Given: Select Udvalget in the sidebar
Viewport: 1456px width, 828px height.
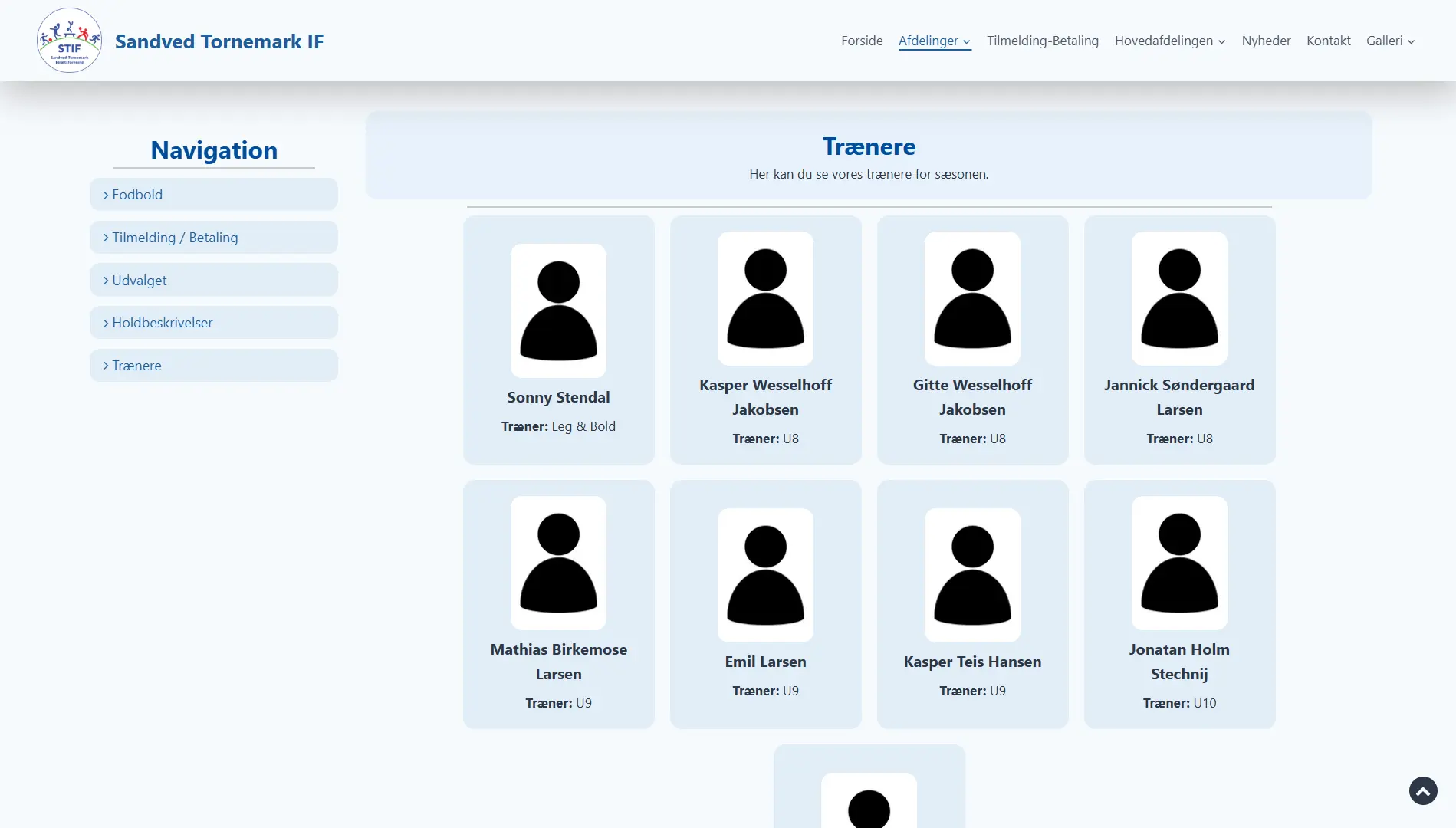Looking at the screenshot, I should [x=214, y=280].
